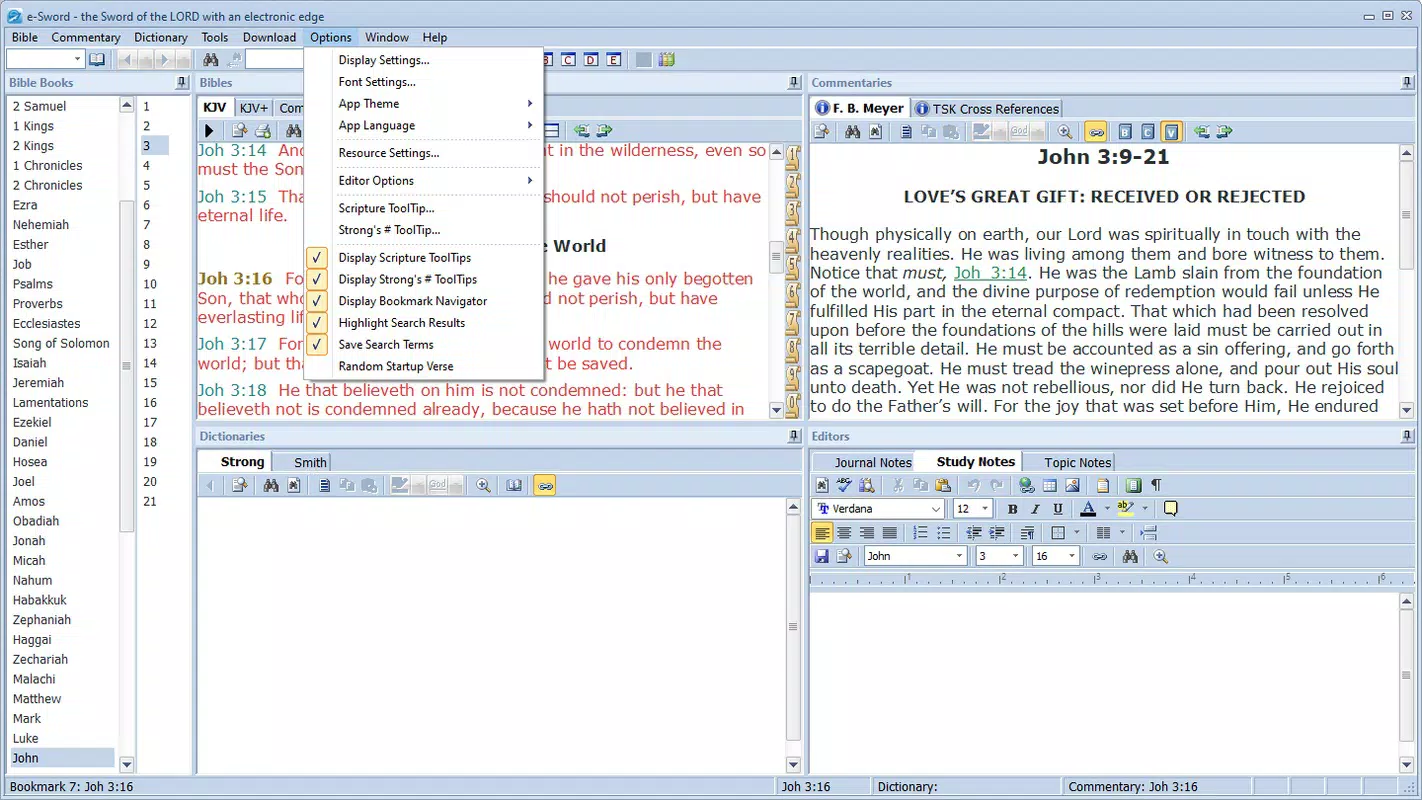Click the zoom magnifier in Dictionaries toolbar
Image resolution: width=1422 pixels, height=800 pixels.
[x=483, y=485]
